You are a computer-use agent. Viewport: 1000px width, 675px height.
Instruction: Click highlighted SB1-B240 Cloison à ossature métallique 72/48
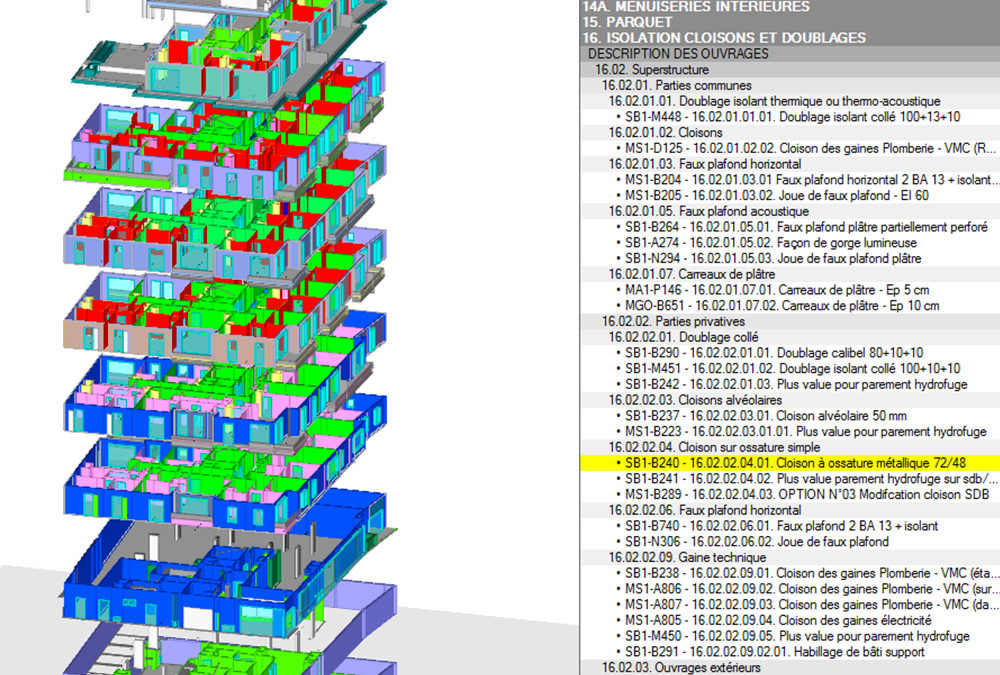790,463
